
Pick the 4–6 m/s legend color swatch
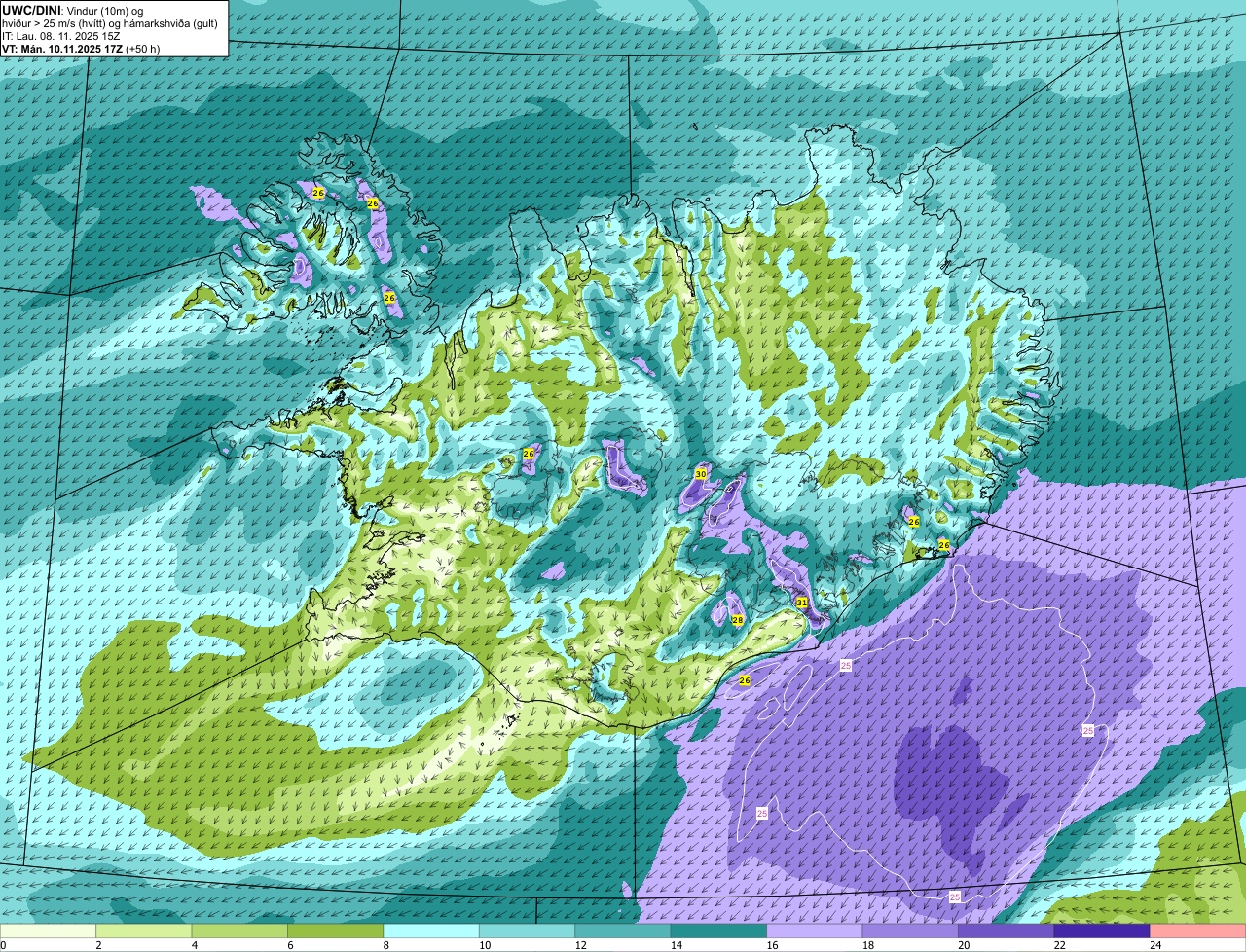(x=240, y=931)
